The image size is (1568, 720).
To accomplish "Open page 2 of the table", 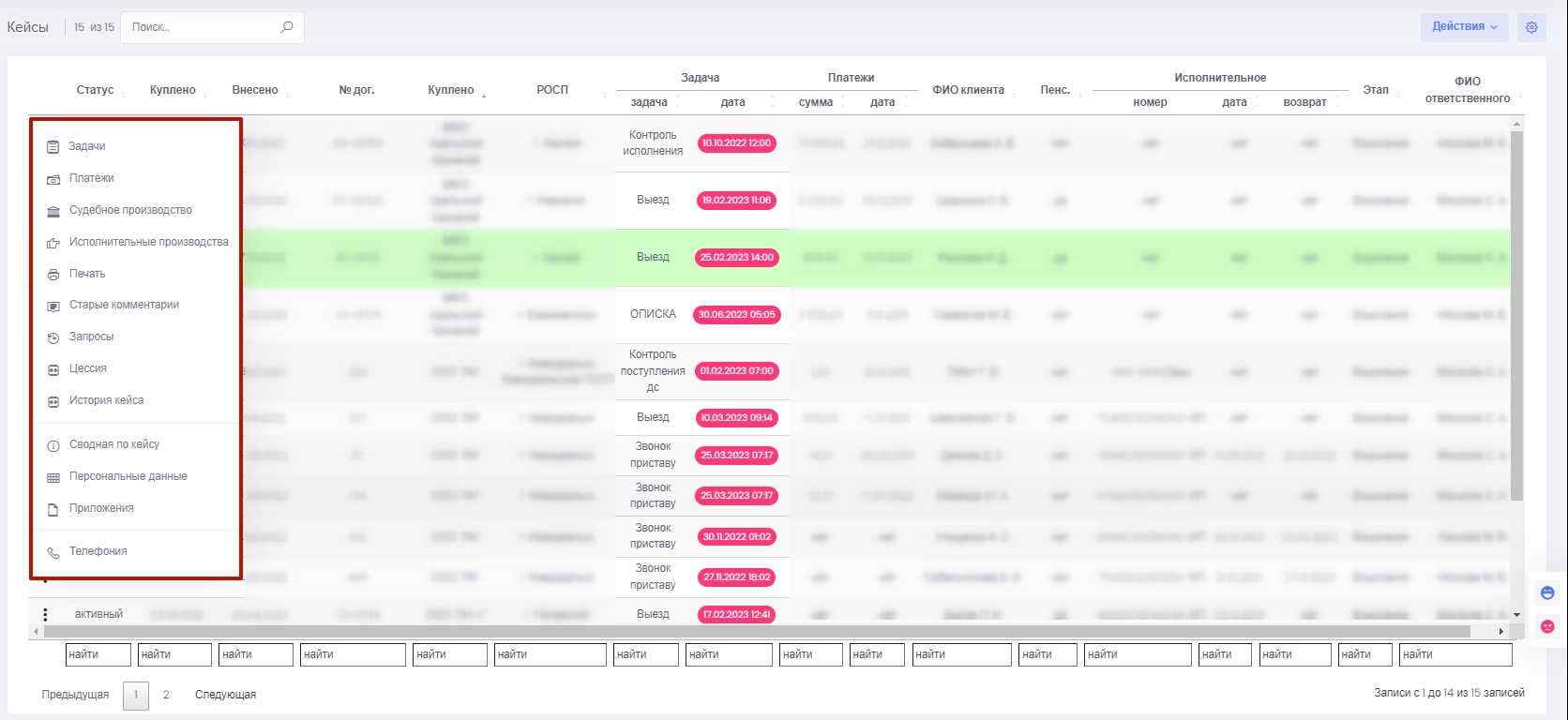I will [166, 695].
